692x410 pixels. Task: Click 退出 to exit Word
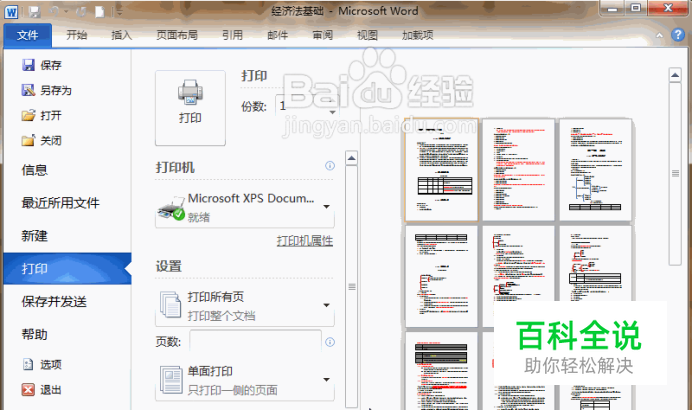(x=42, y=390)
